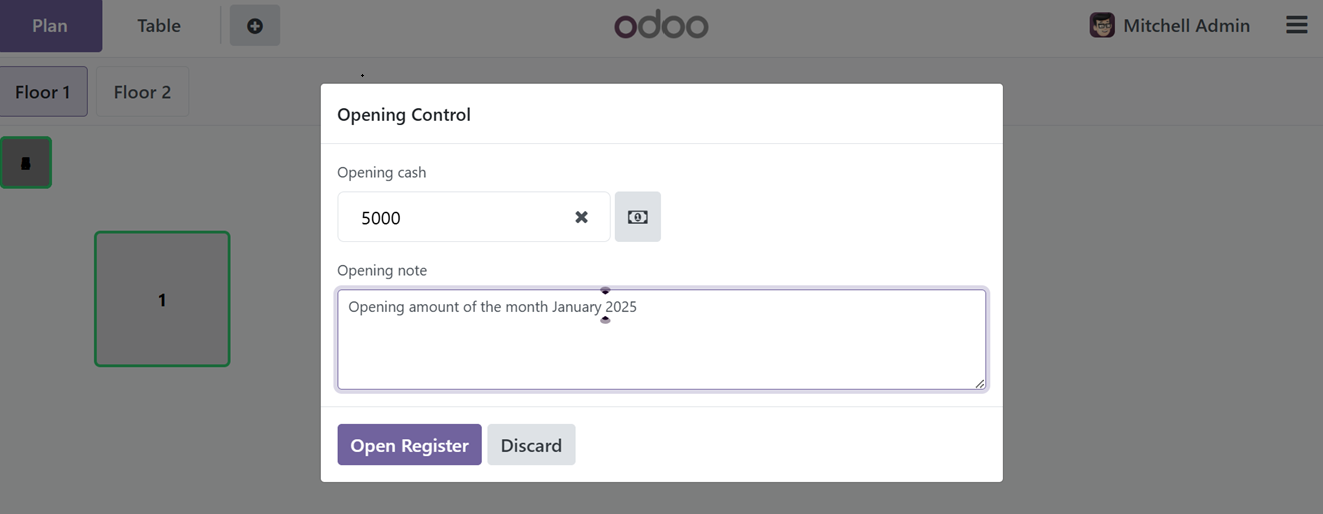Click inside the Opening note text area
The image size is (1323, 514).
(x=661, y=339)
